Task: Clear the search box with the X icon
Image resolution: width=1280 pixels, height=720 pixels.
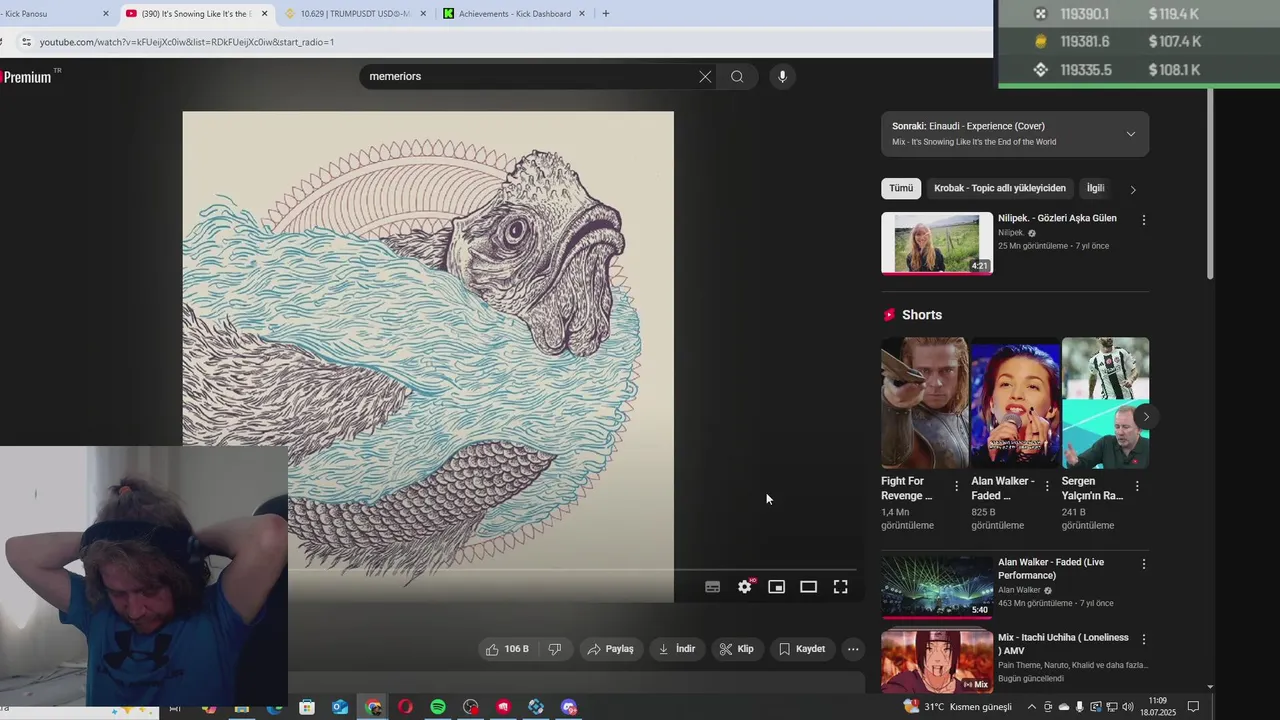Action: pos(705,77)
